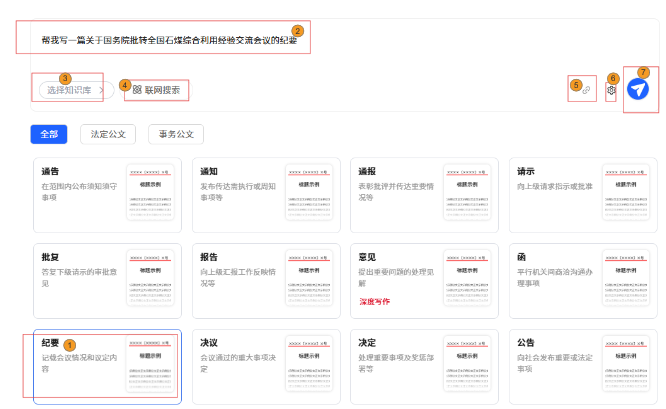The image size is (666, 409).
Task: Click the blue send paper-plane button
Action: click(638, 89)
